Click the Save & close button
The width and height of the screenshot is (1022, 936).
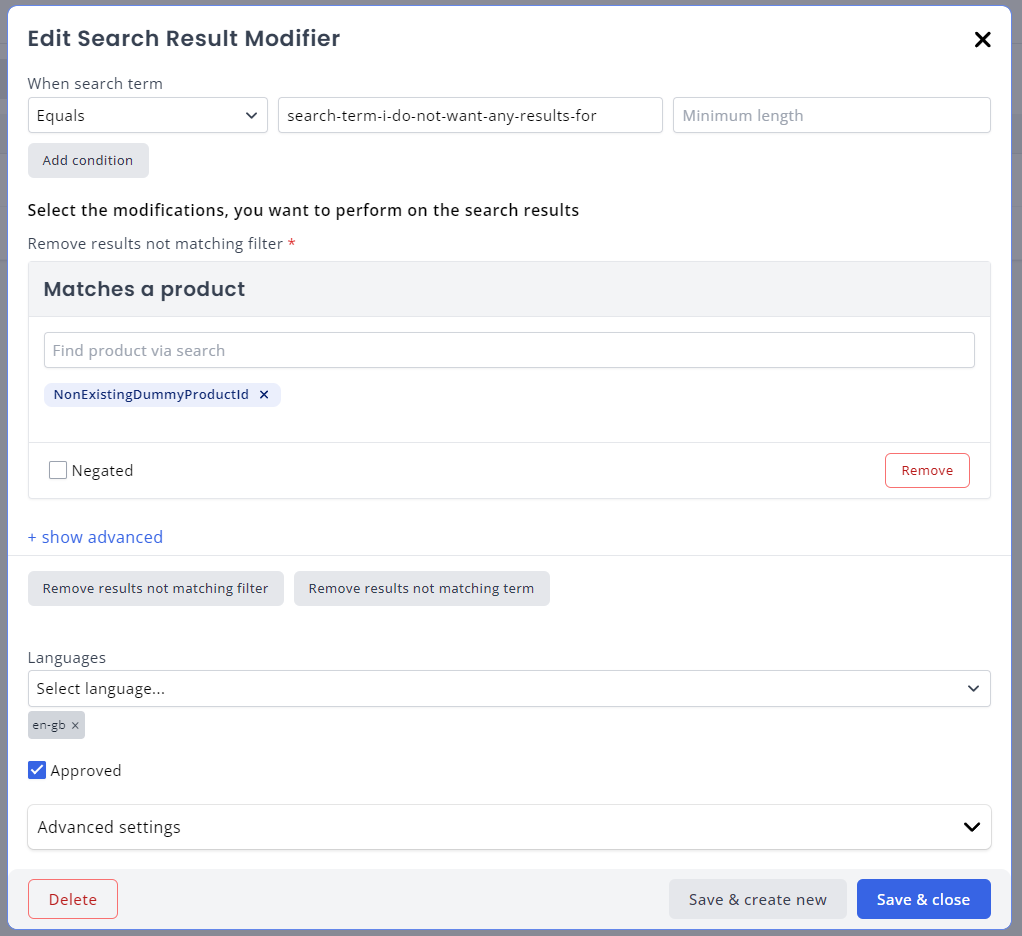(923, 898)
